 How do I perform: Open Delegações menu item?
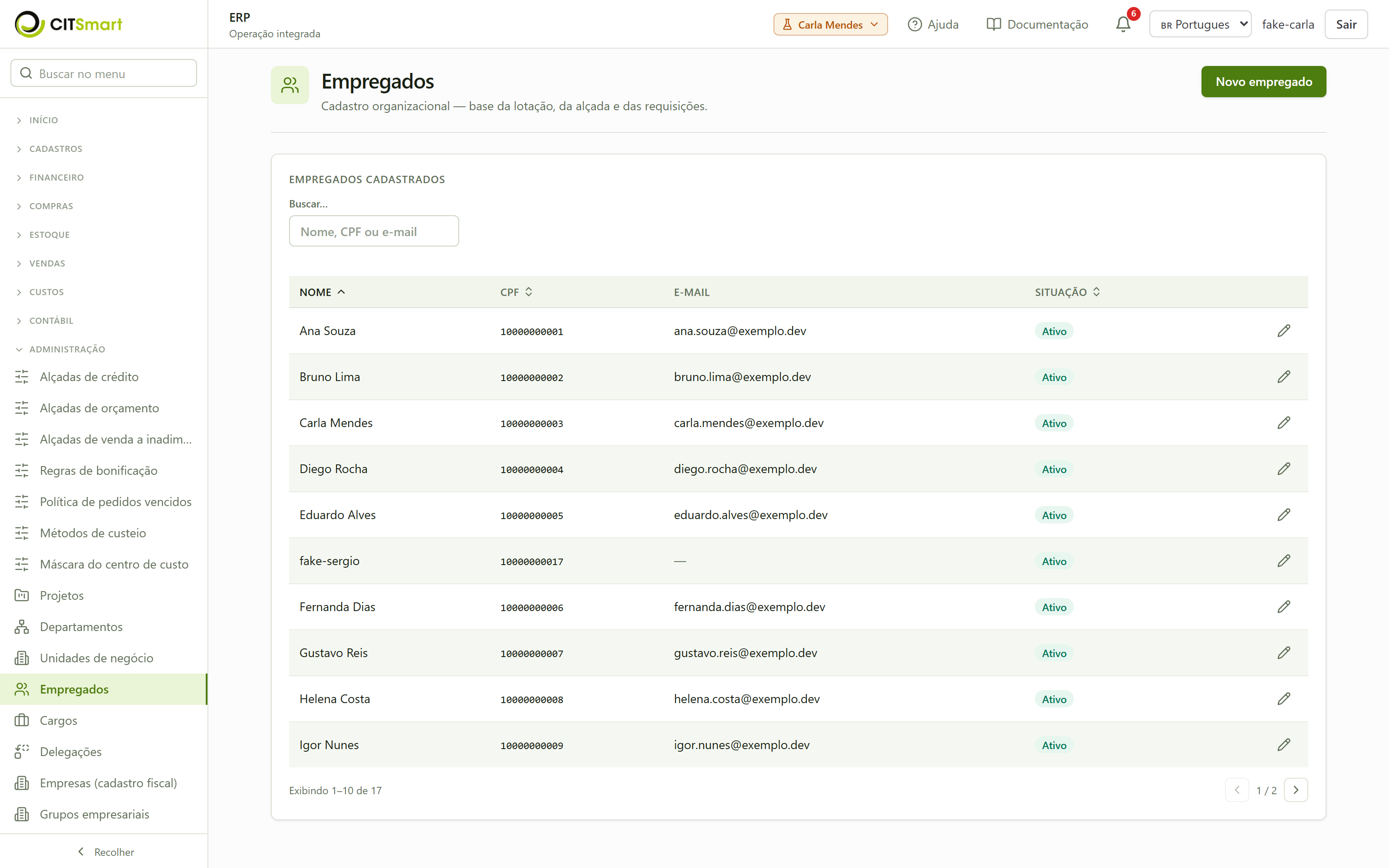click(103, 751)
